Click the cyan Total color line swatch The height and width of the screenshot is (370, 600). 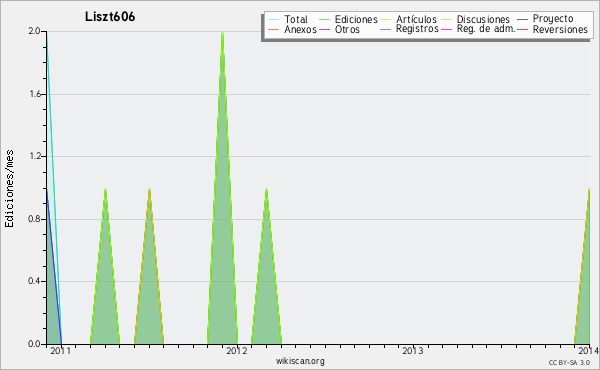click(274, 19)
